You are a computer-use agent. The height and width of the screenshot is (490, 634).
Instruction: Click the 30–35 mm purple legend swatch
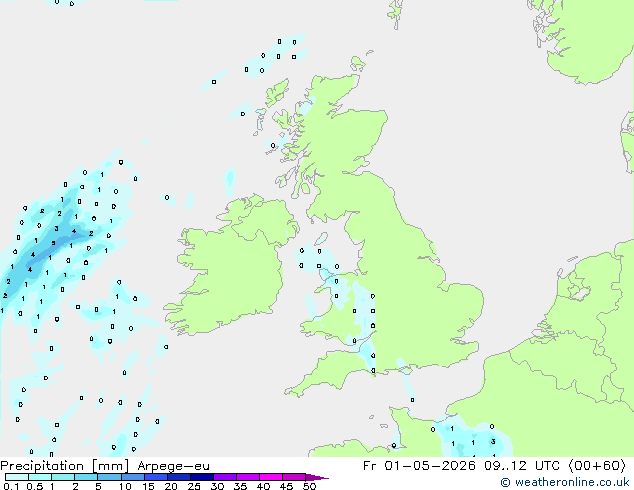pos(225,477)
